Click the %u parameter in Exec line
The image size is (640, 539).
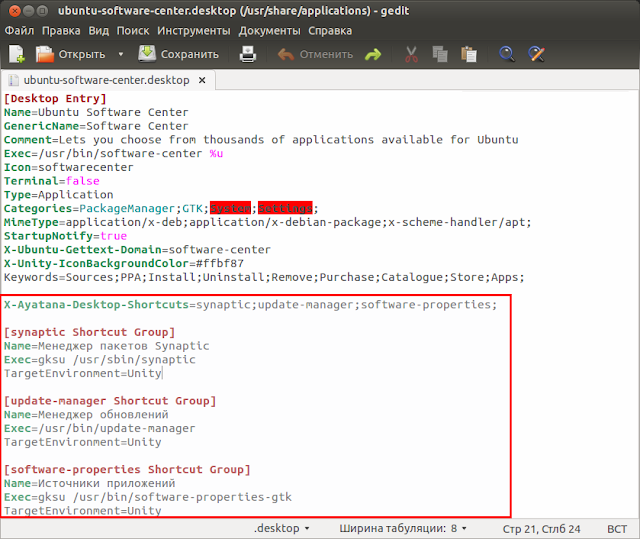(x=216, y=153)
